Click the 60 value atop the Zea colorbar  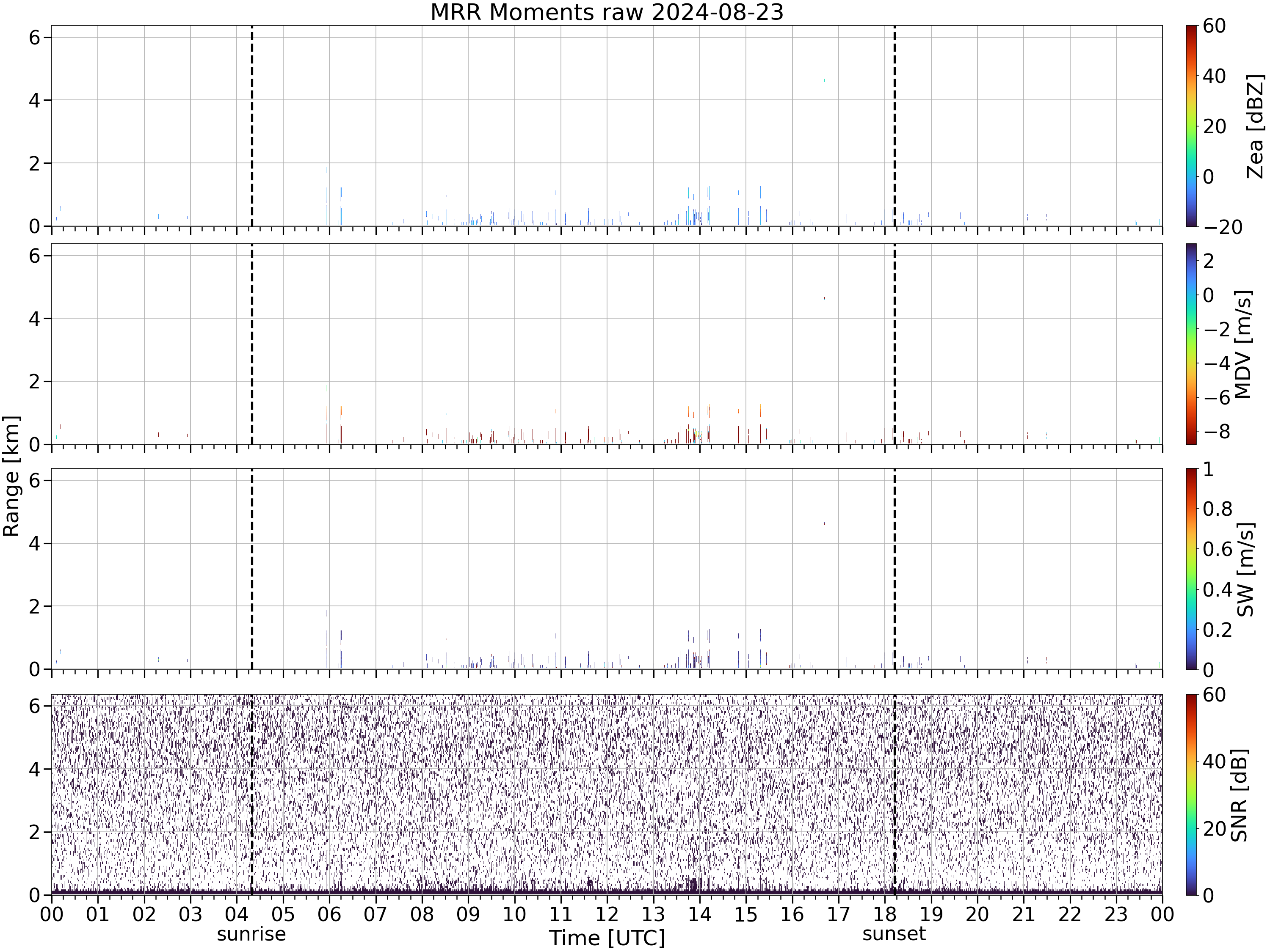[x=1214, y=26]
